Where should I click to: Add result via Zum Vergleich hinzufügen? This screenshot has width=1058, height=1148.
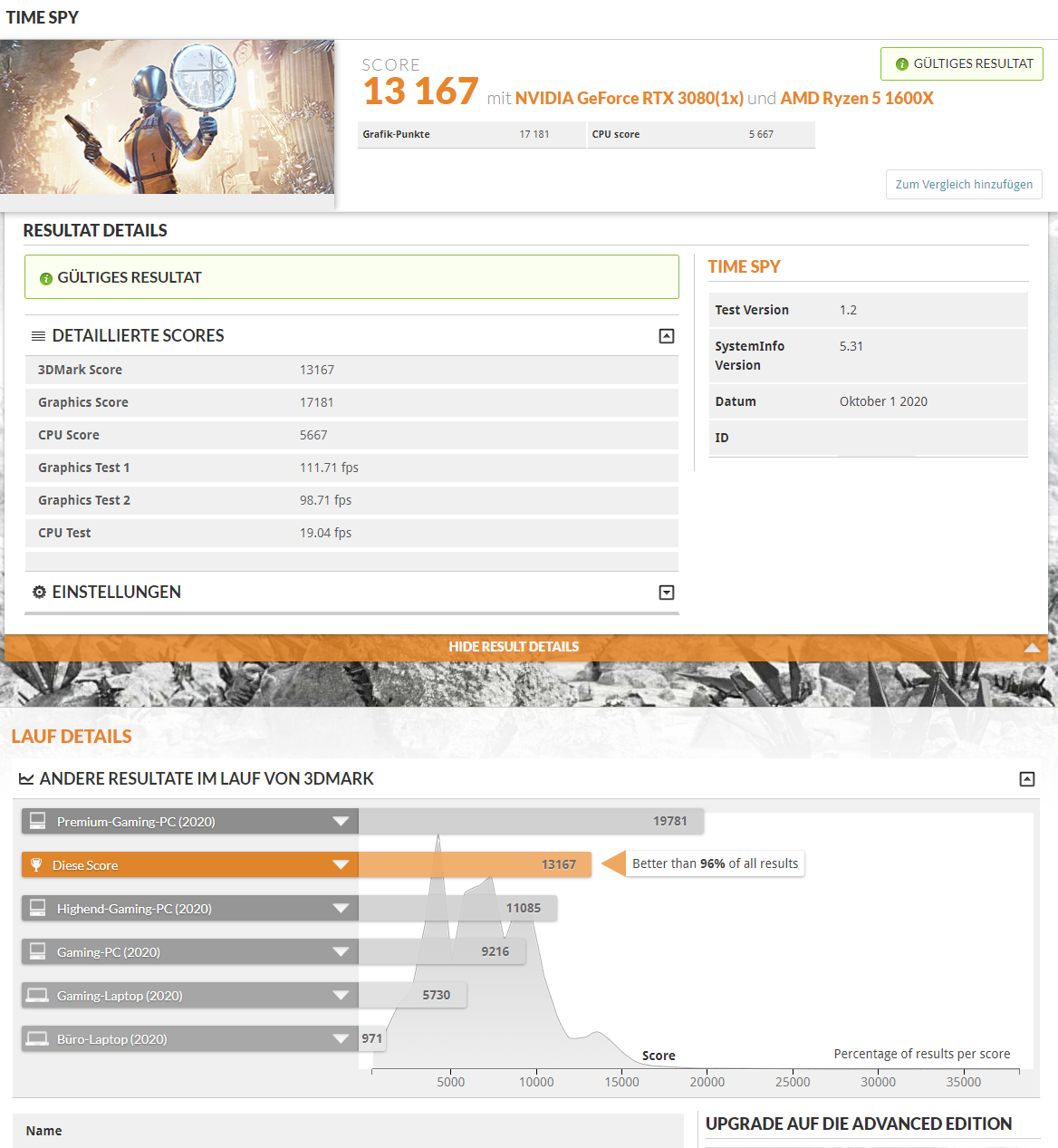(964, 184)
